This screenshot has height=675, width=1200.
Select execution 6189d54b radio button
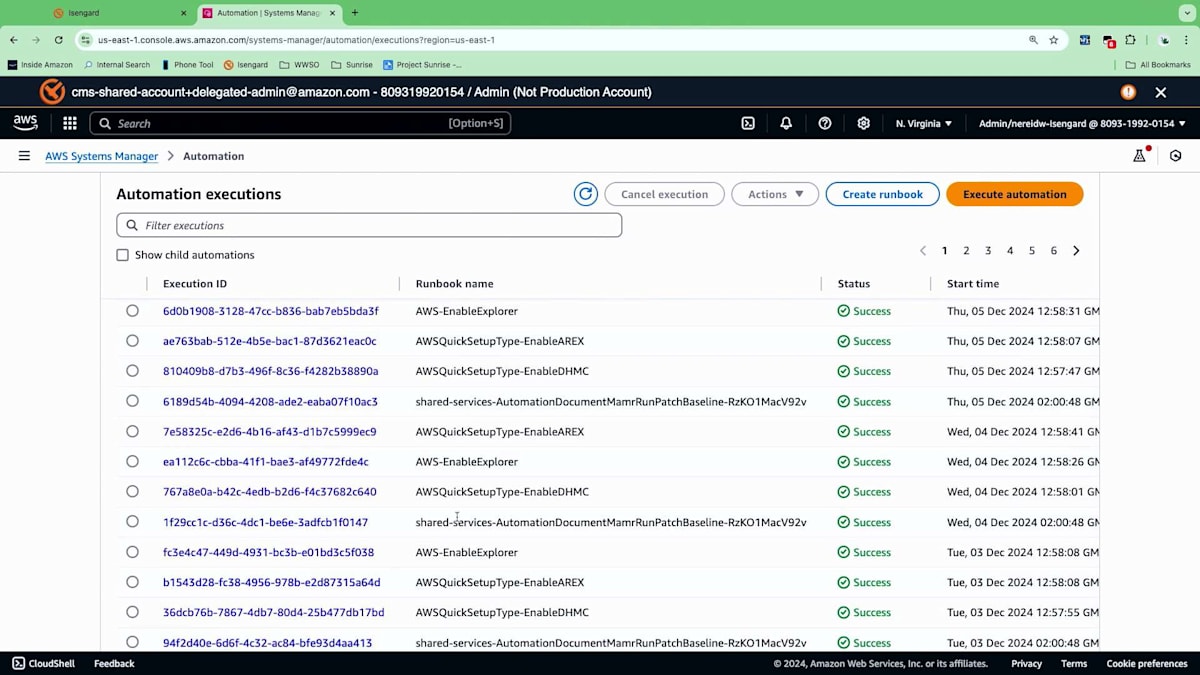pyautogui.click(x=132, y=401)
